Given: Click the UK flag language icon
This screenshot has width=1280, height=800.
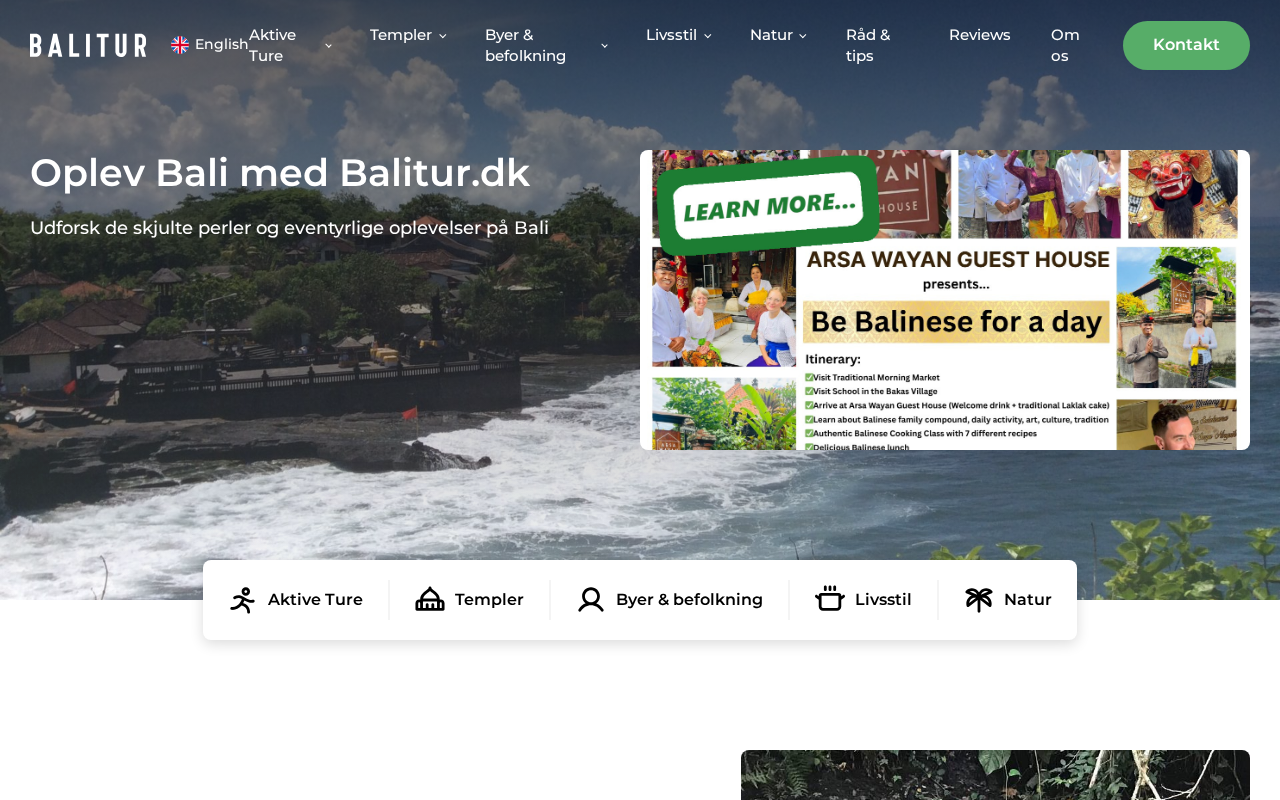Looking at the screenshot, I should click(180, 45).
